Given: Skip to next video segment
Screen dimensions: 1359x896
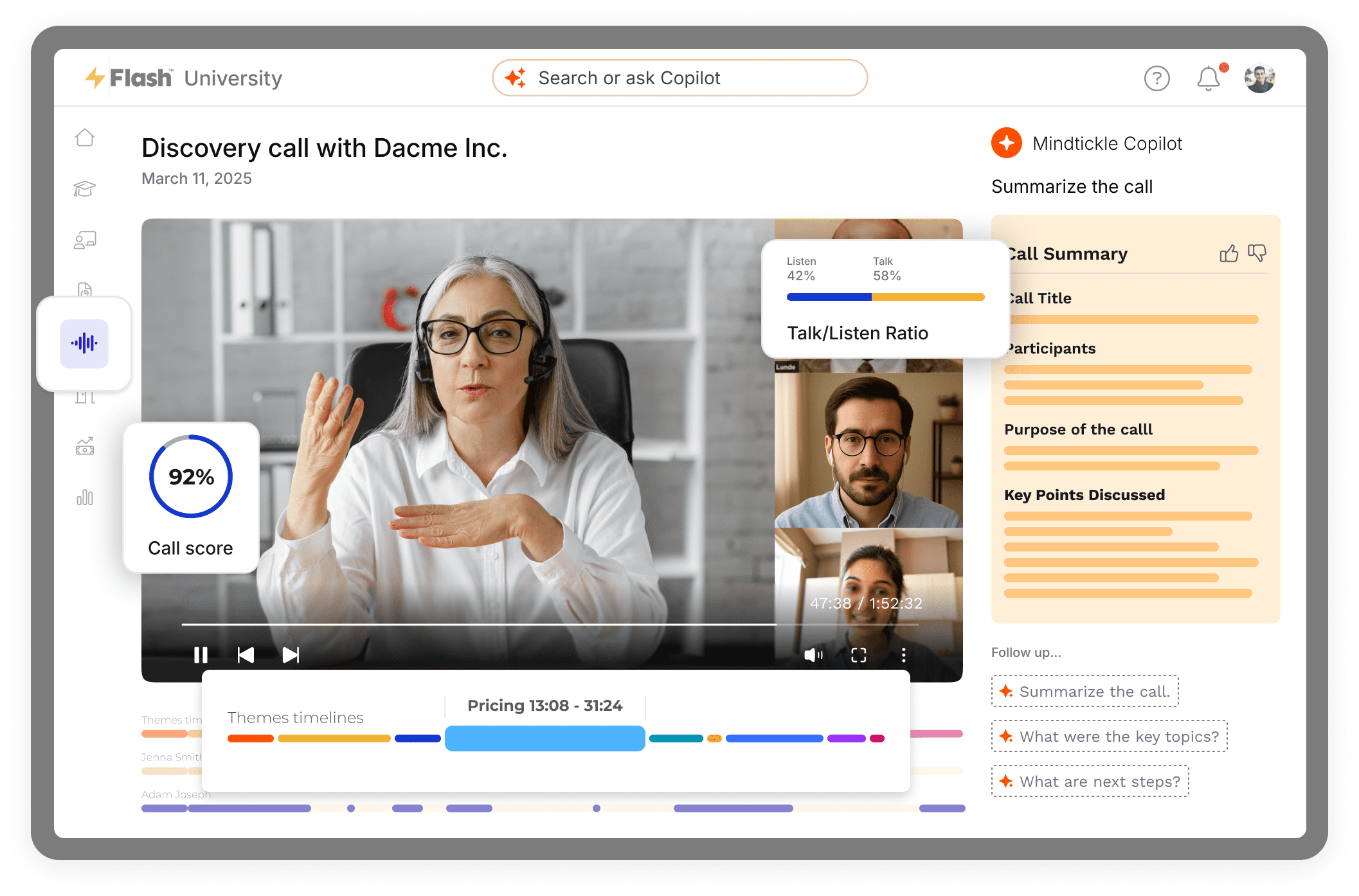Looking at the screenshot, I should click(x=291, y=655).
